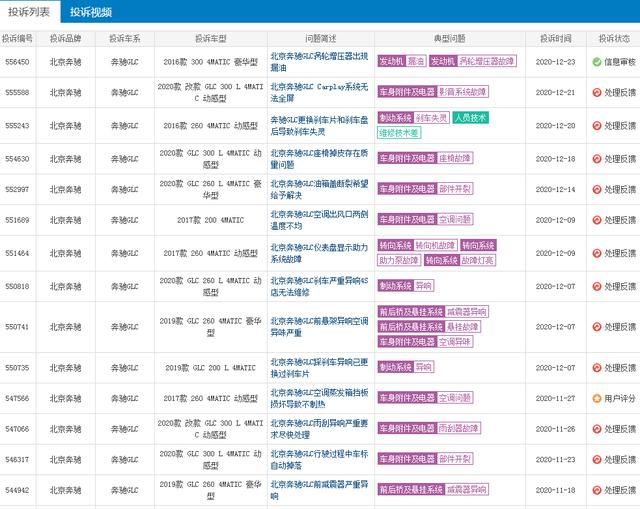
Task: Click 制动系统 异响 tag in row 550818
Action: pos(406,286)
